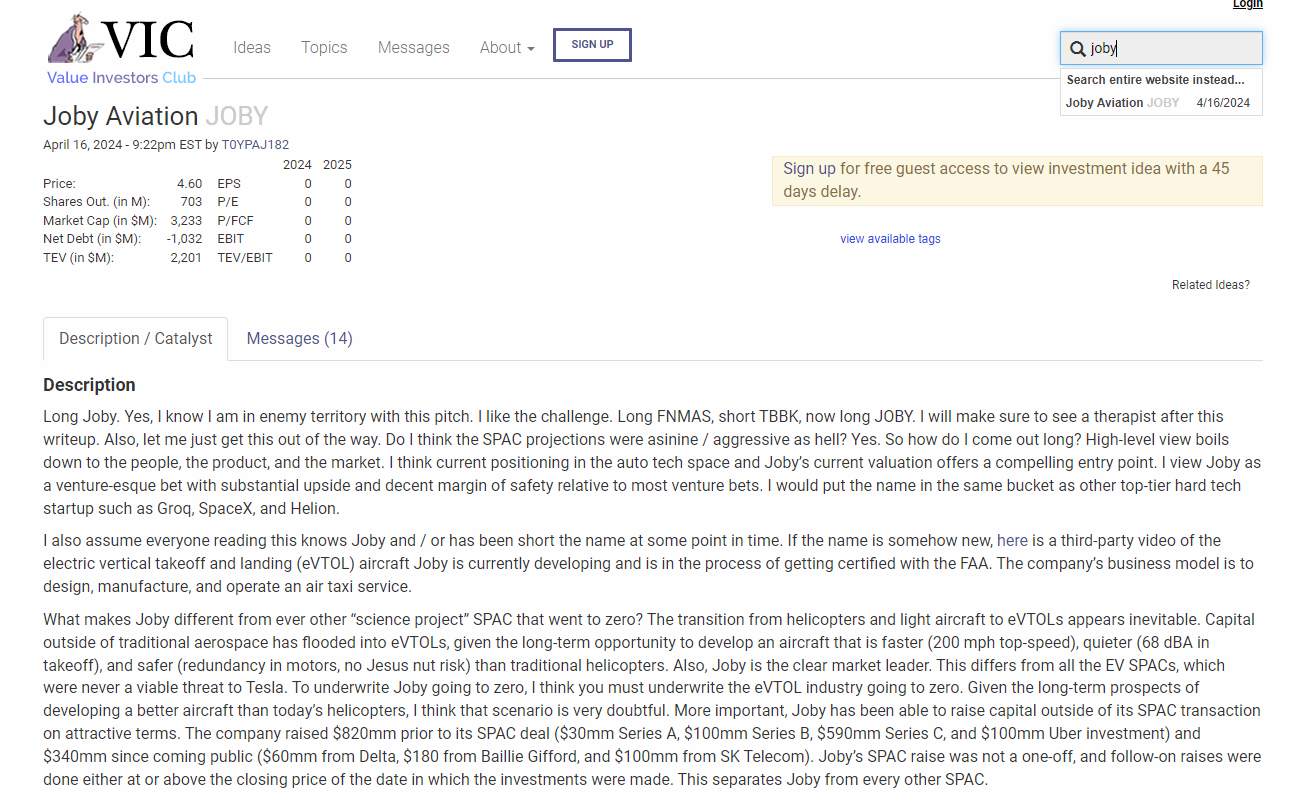Click the Login link
The height and width of the screenshot is (810, 1304).
point(1247,5)
